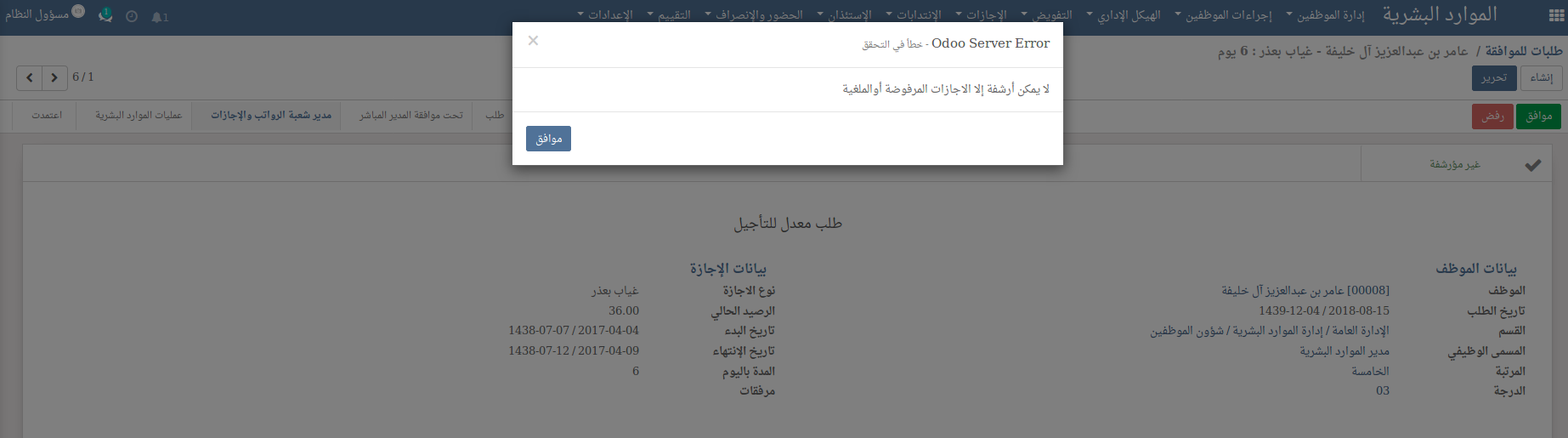Screen dimensions: 1568x438
Task: Open the الحضور والإنصراف menu
Action: pos(754,15)
